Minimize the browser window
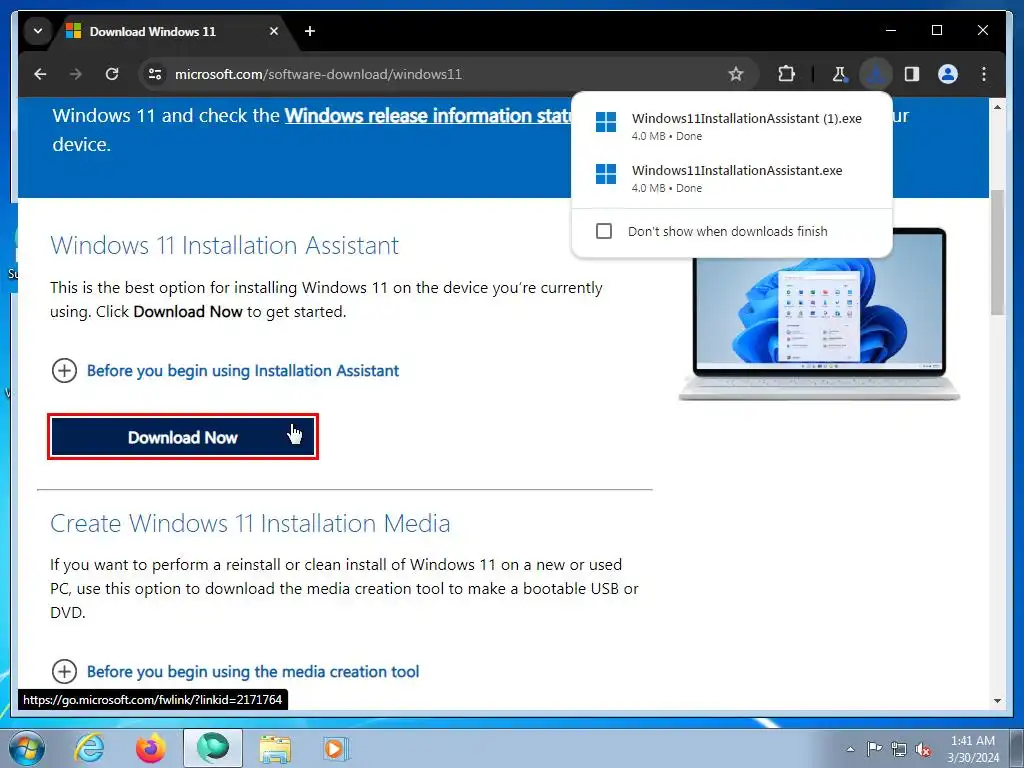1024x768 pixels. pyautogui.click(x=891, y=30)
